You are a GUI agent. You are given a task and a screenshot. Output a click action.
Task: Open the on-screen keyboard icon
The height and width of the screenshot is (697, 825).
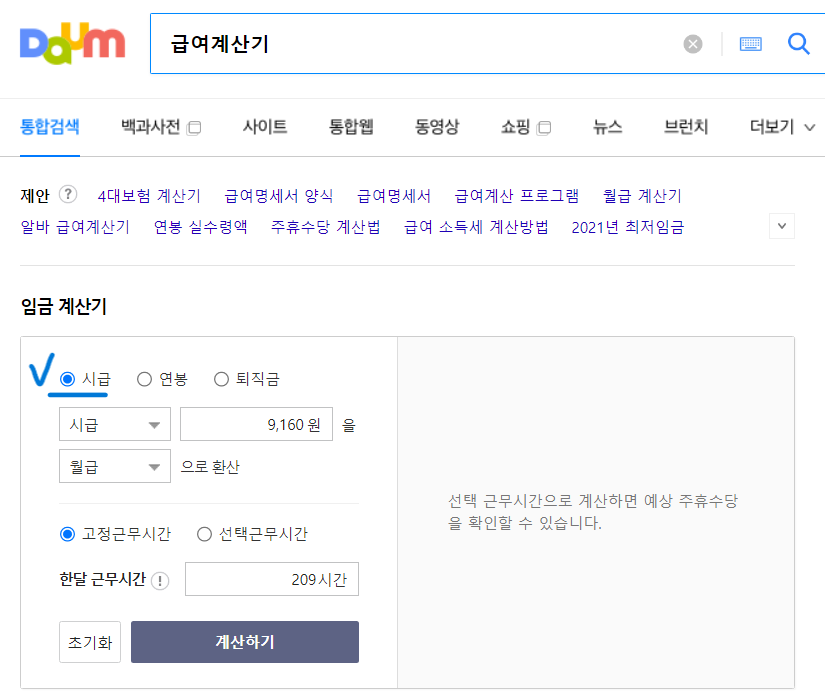(x=750, y=44)
